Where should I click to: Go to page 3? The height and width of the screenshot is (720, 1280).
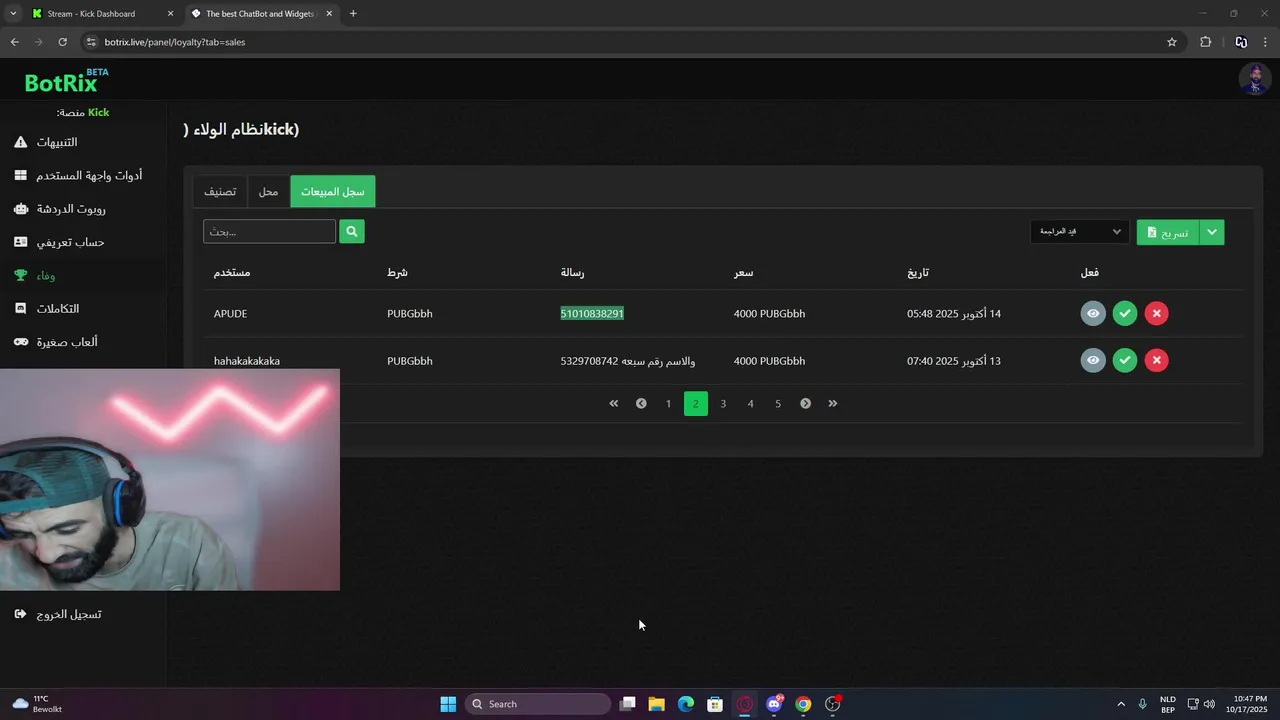(723, 403)
